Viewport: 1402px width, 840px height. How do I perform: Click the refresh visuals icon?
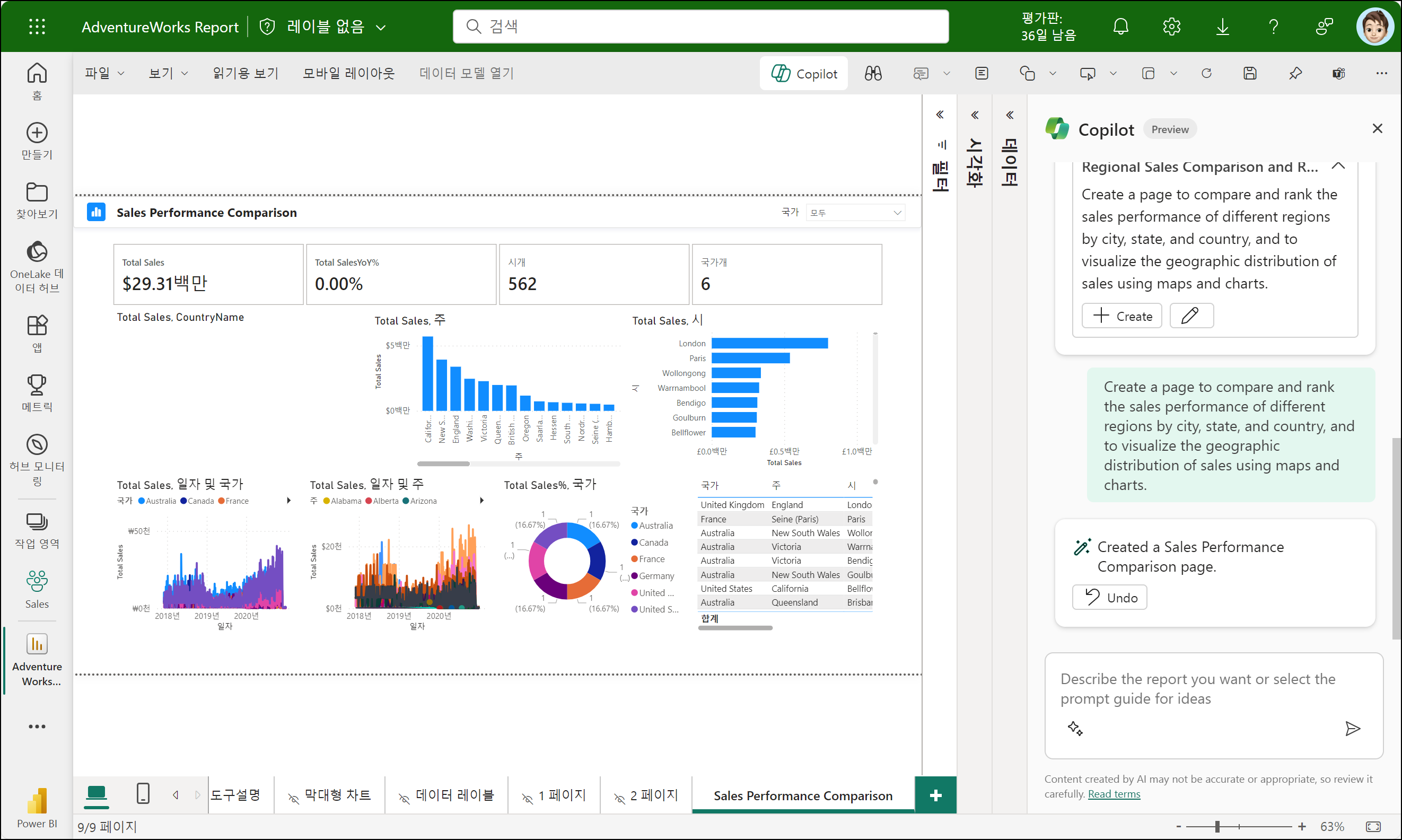pyautogui.click(x=1206, y=74)
